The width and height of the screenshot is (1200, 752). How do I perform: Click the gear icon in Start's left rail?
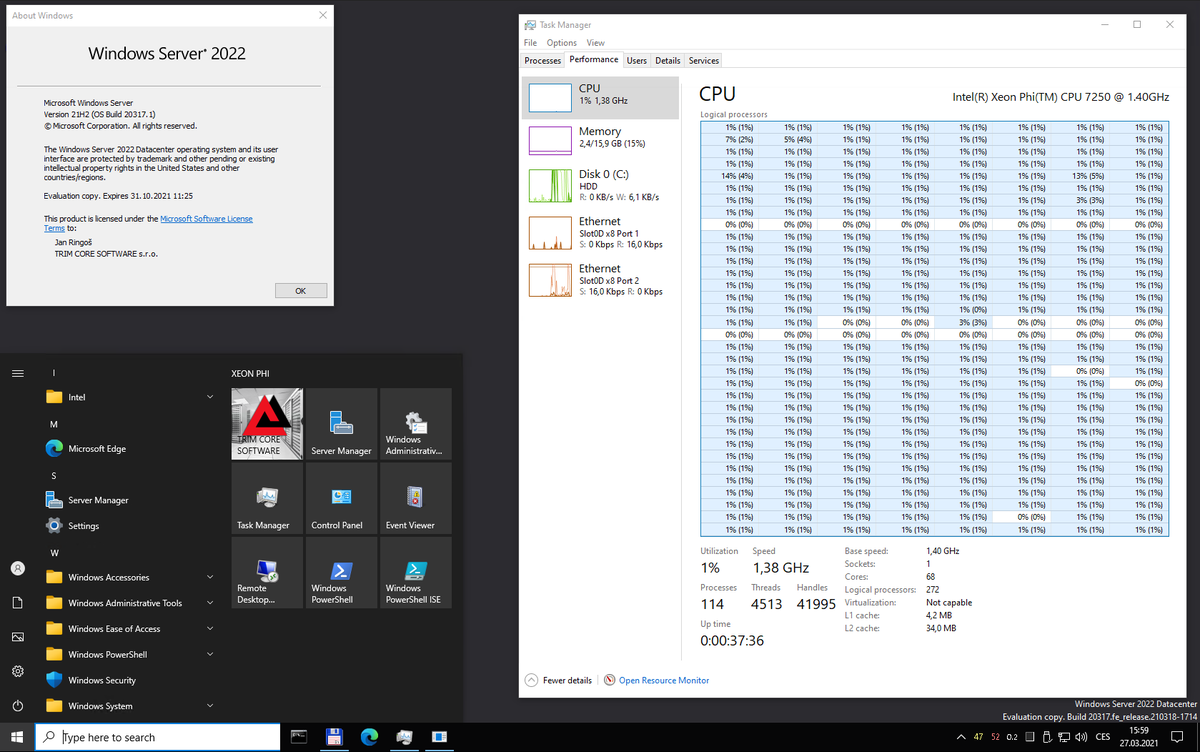point(17,671)
